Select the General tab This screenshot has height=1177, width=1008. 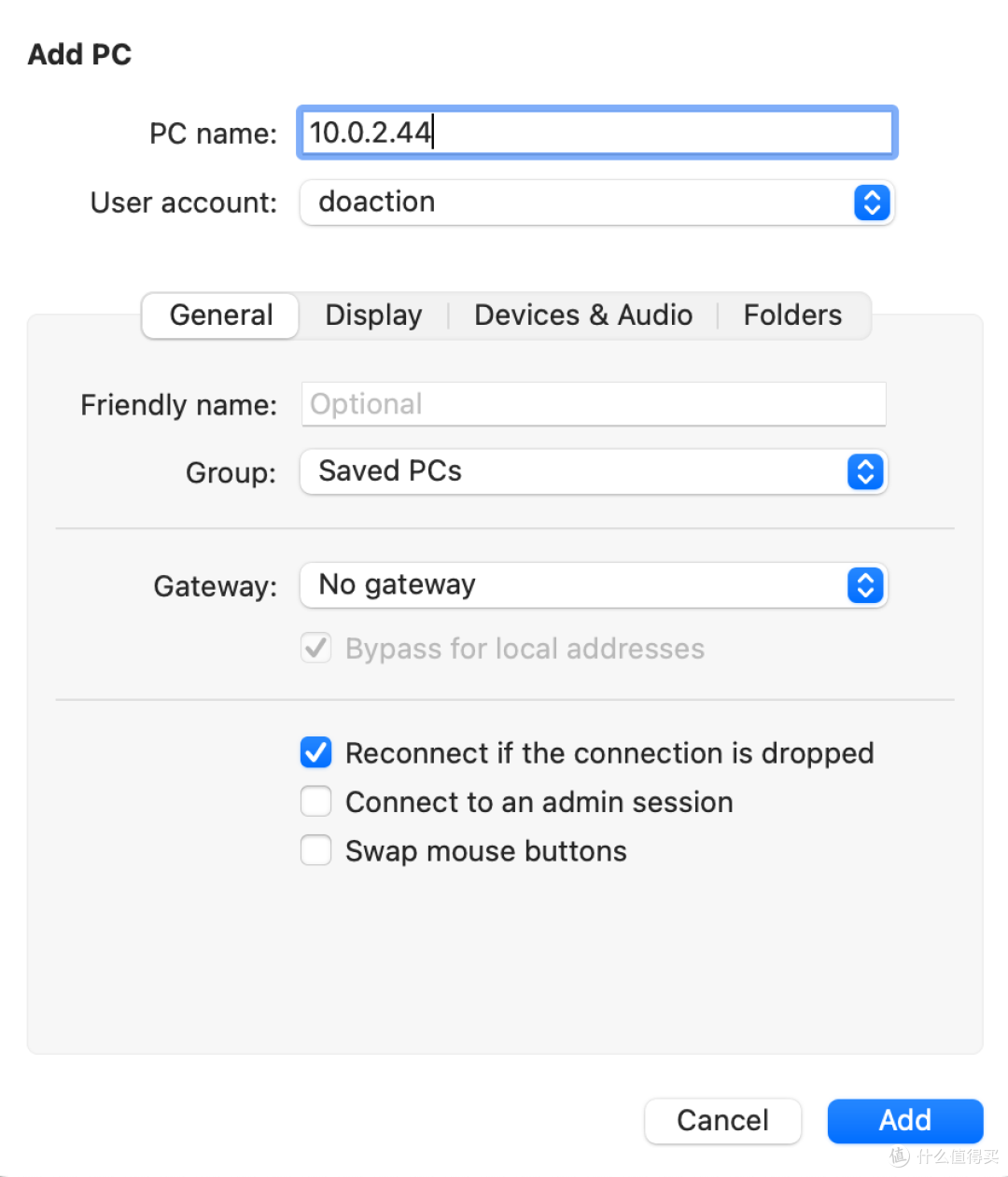pos(220,315)
